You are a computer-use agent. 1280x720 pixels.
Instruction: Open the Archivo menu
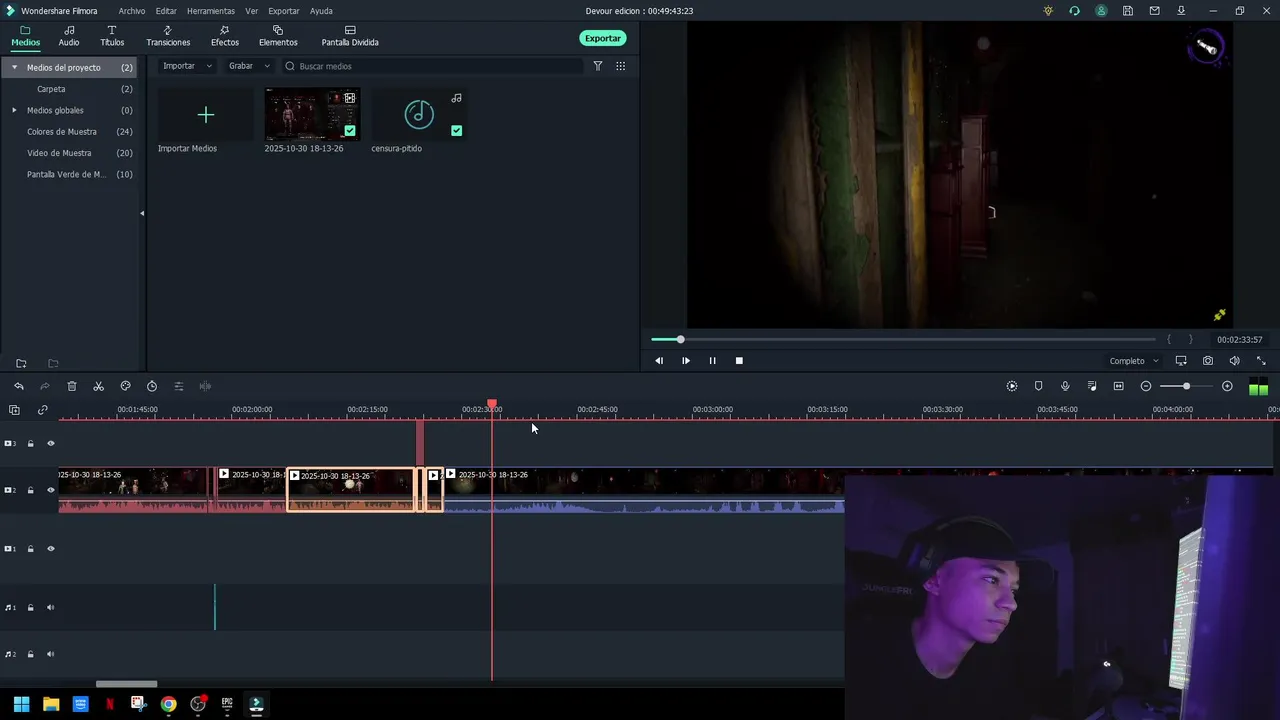pos(132,11)
